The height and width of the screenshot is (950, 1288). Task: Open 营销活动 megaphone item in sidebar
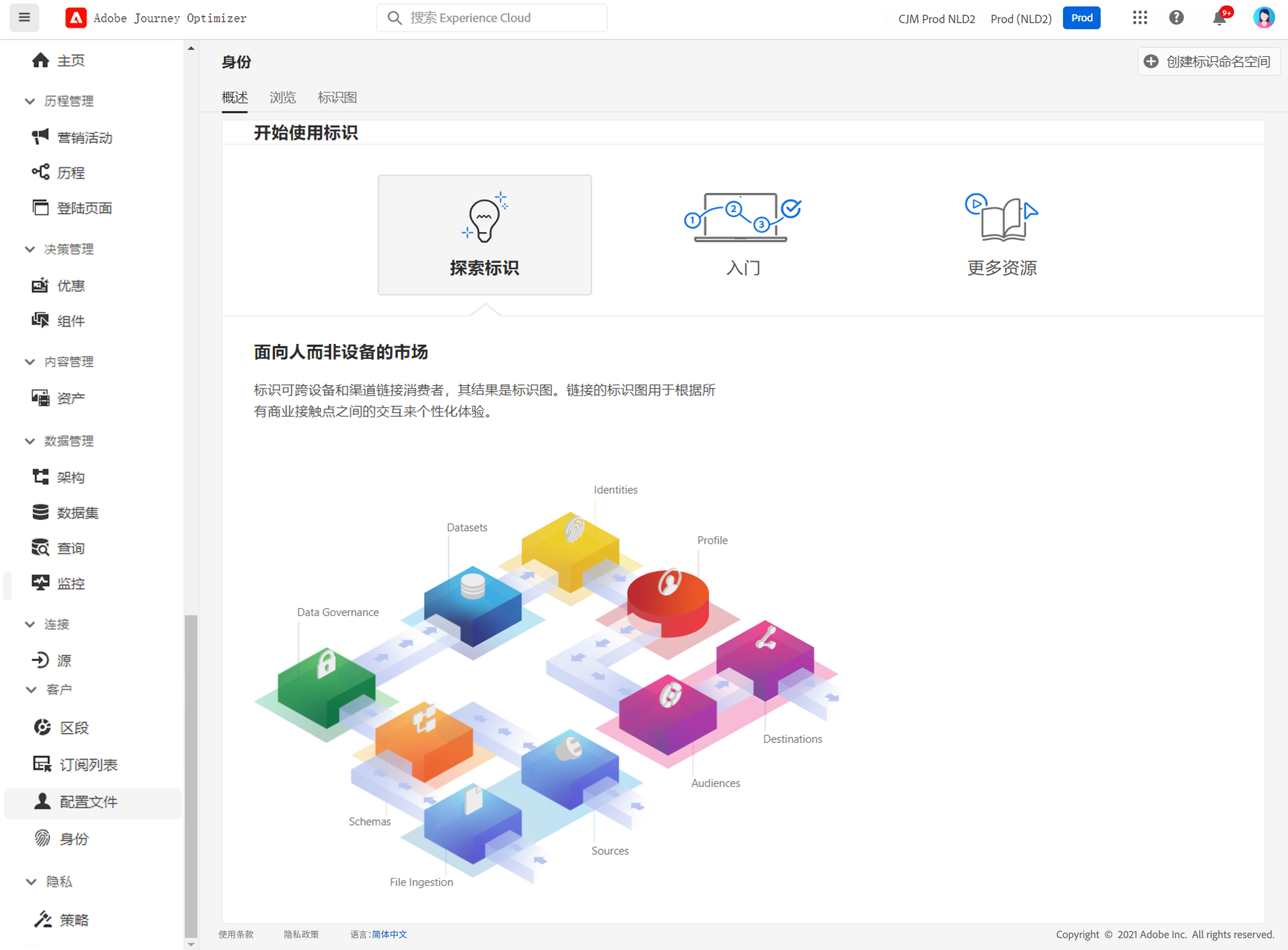pyautogui.click(x=84, y=137)
